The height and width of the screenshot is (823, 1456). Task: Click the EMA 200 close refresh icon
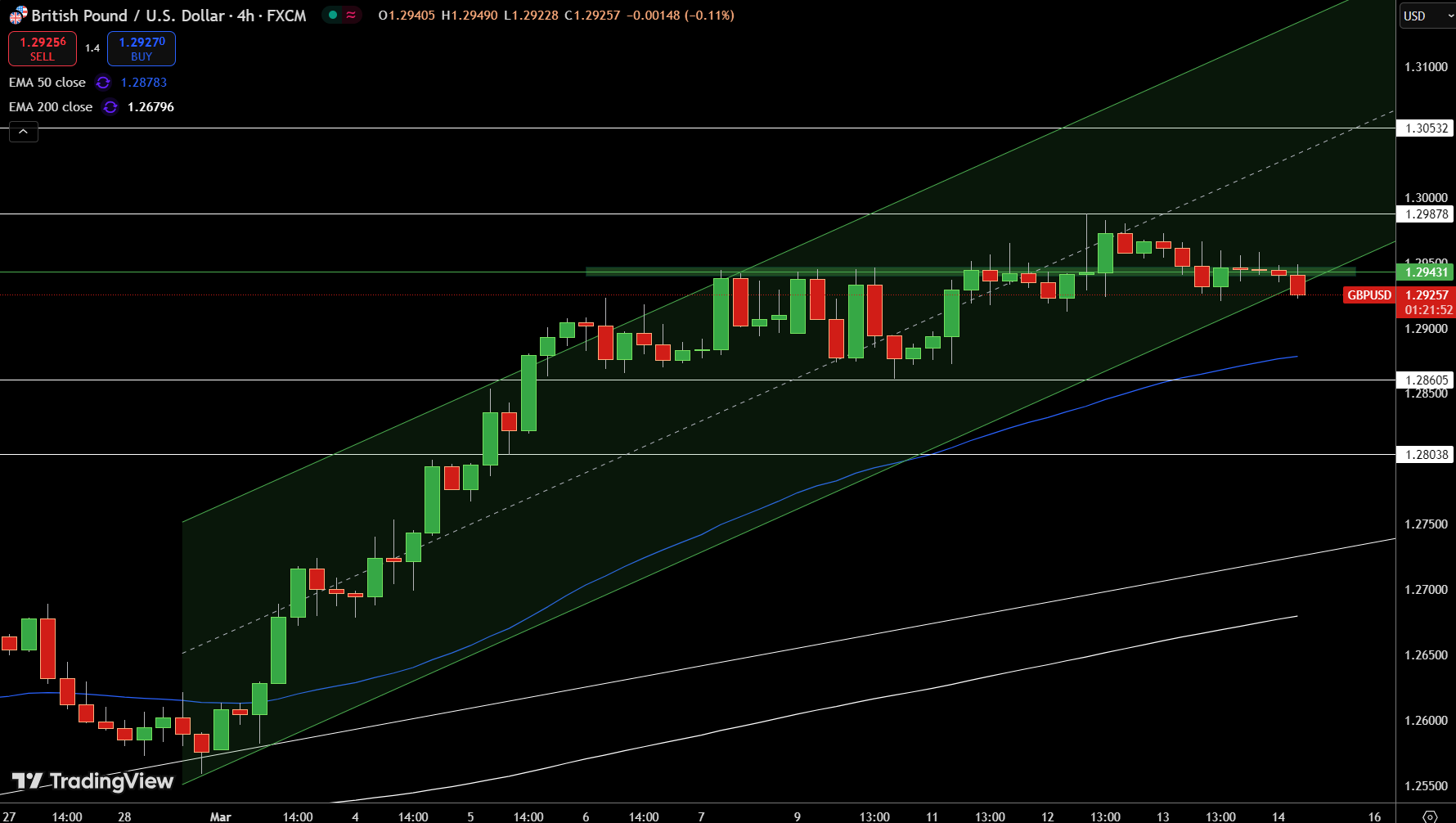coord(110,107)
